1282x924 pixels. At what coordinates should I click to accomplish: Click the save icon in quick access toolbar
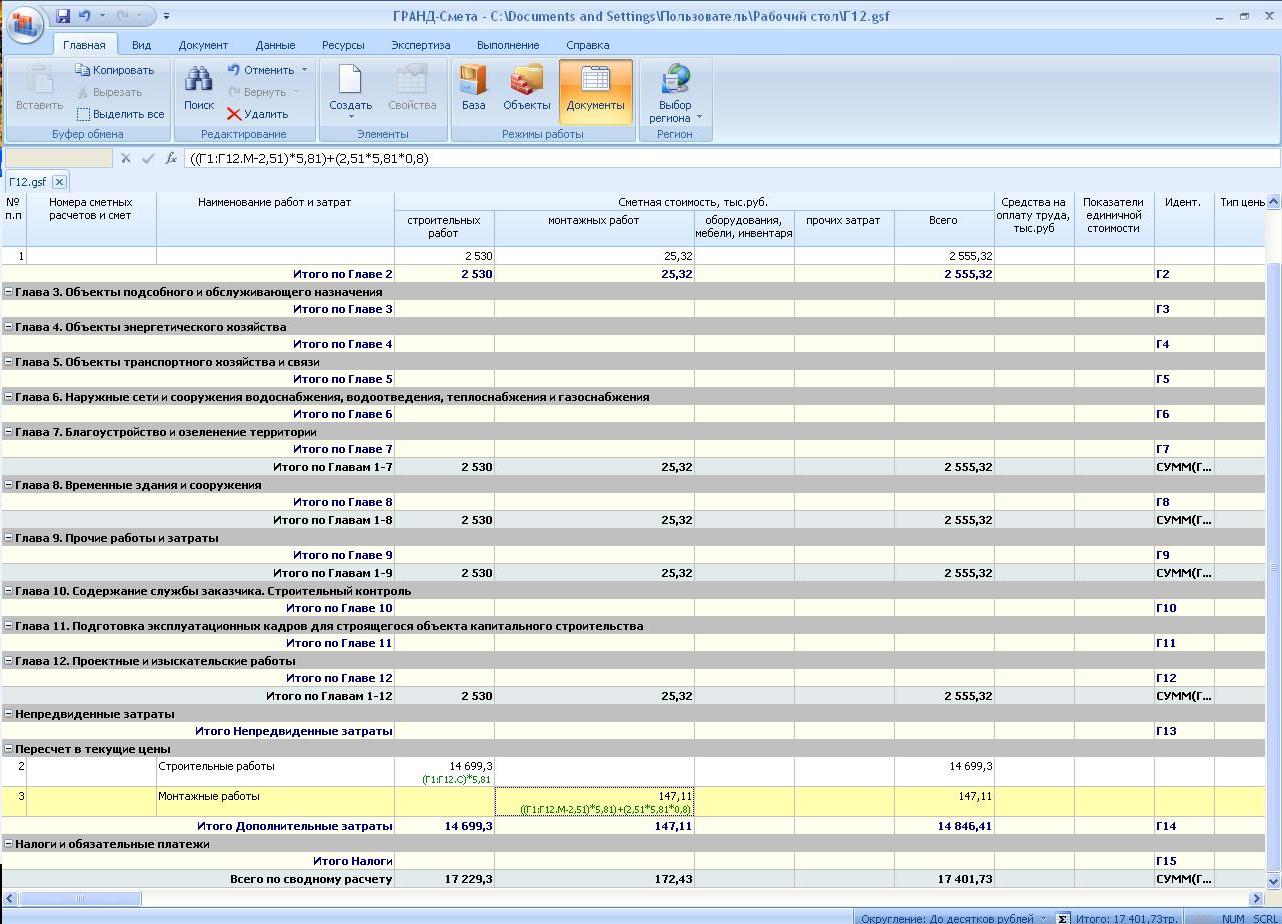63,16
